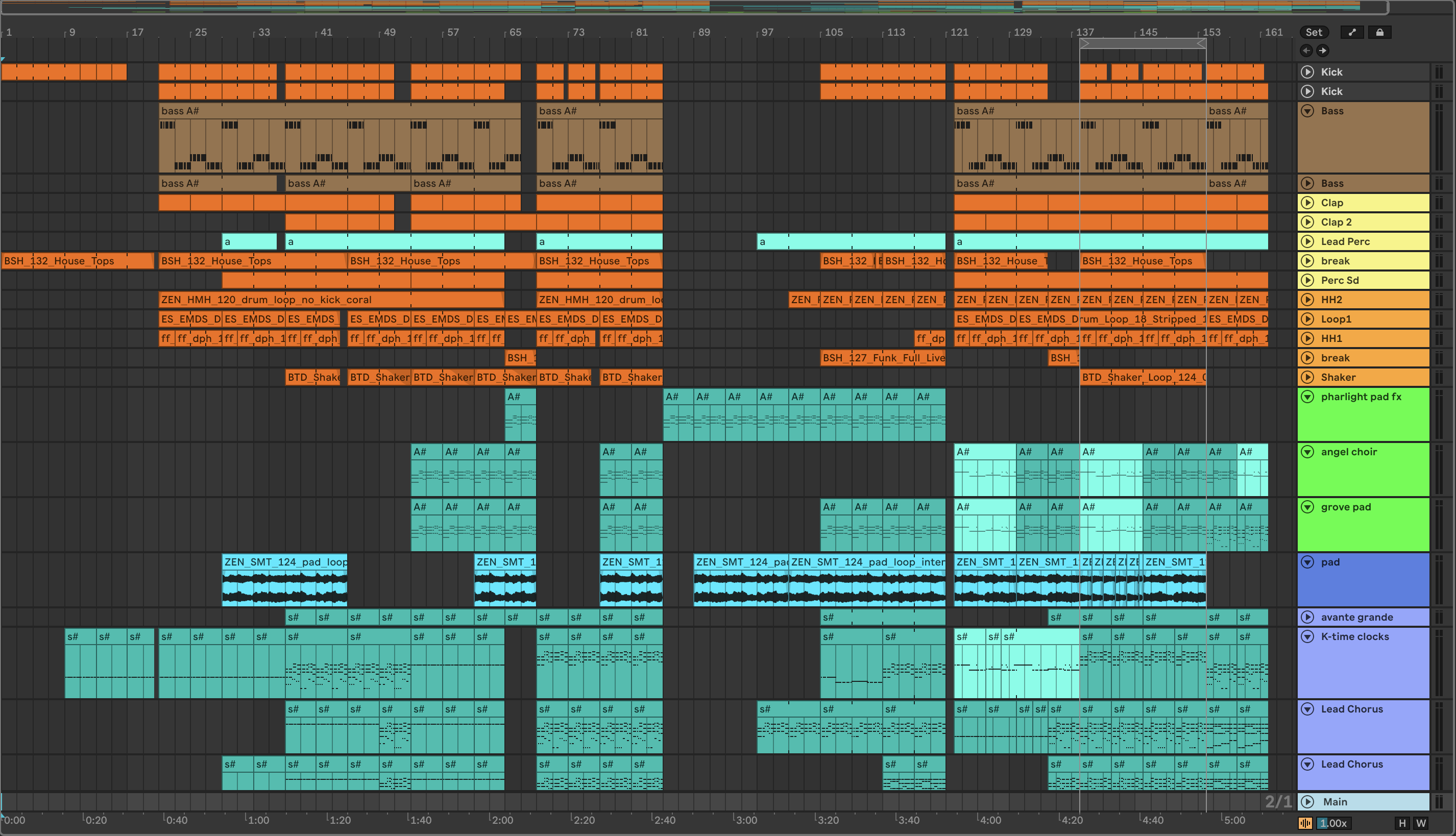Unfold the Clap 2 track
The height and width of the screenshot is (836, 1456).
tap(1307, 222)
